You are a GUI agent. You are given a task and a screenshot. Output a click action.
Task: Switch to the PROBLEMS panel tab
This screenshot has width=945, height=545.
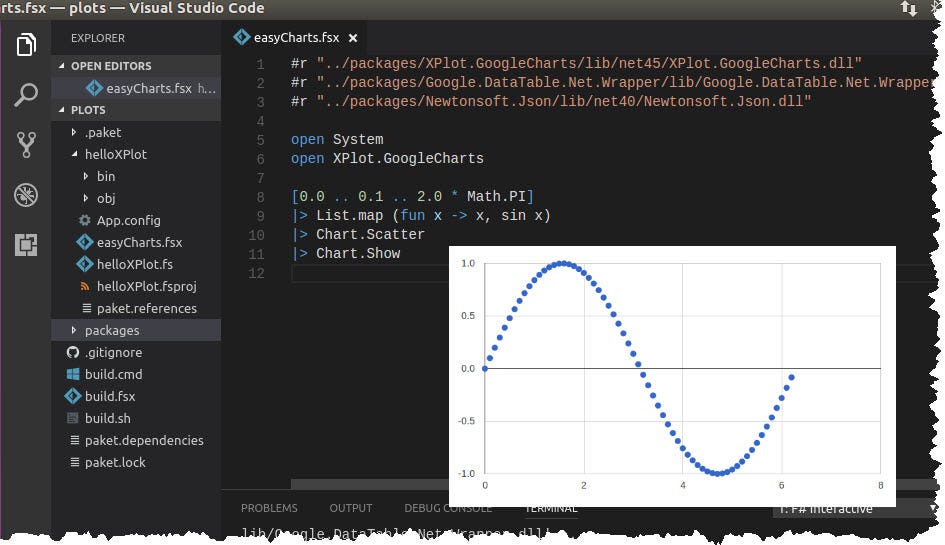tap(269, 508)
